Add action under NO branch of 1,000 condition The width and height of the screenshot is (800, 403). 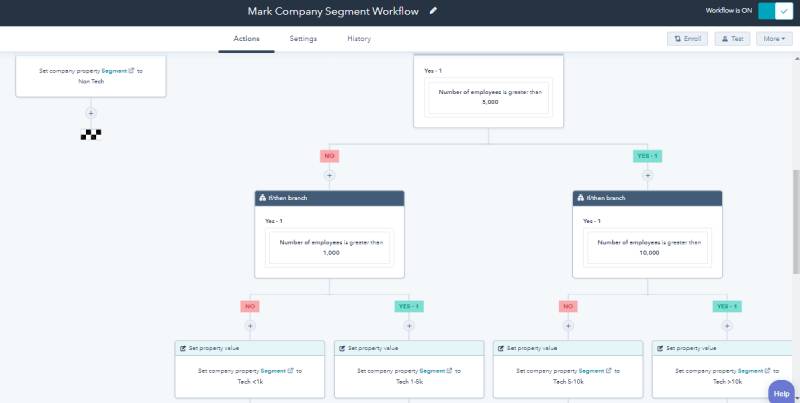(250, 325)
